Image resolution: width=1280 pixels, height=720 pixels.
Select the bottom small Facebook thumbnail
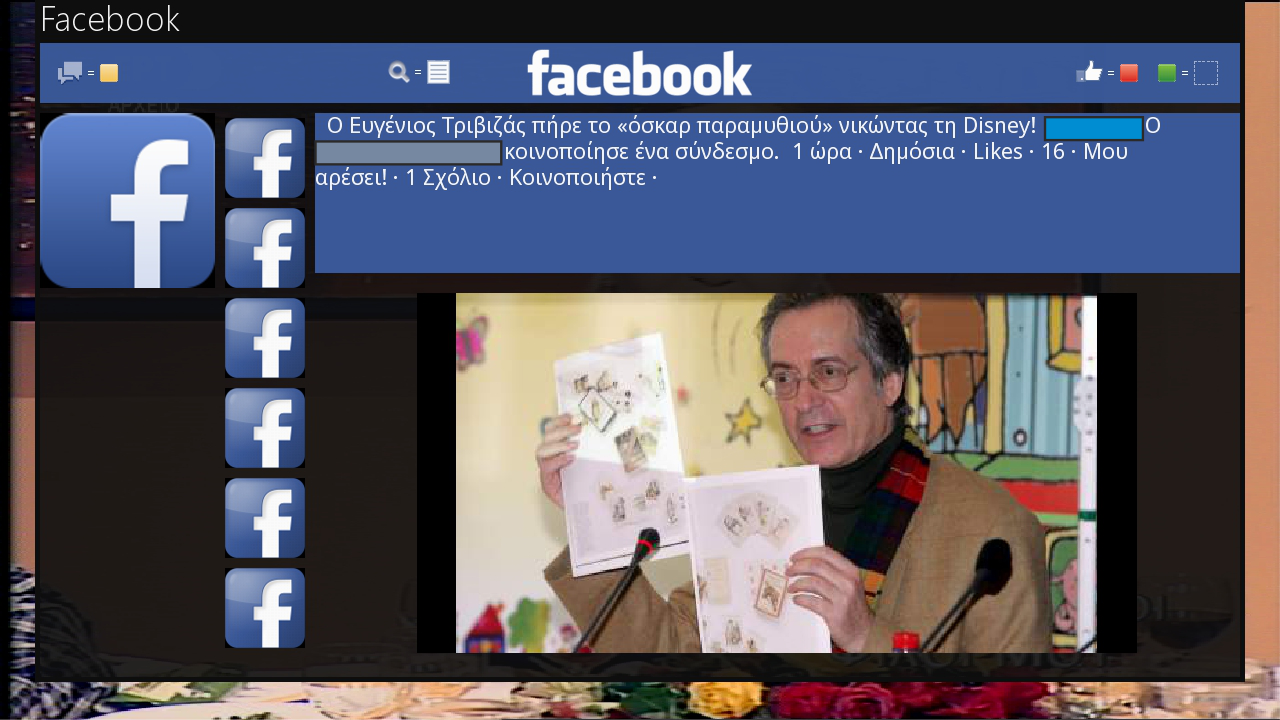[265, 608]
